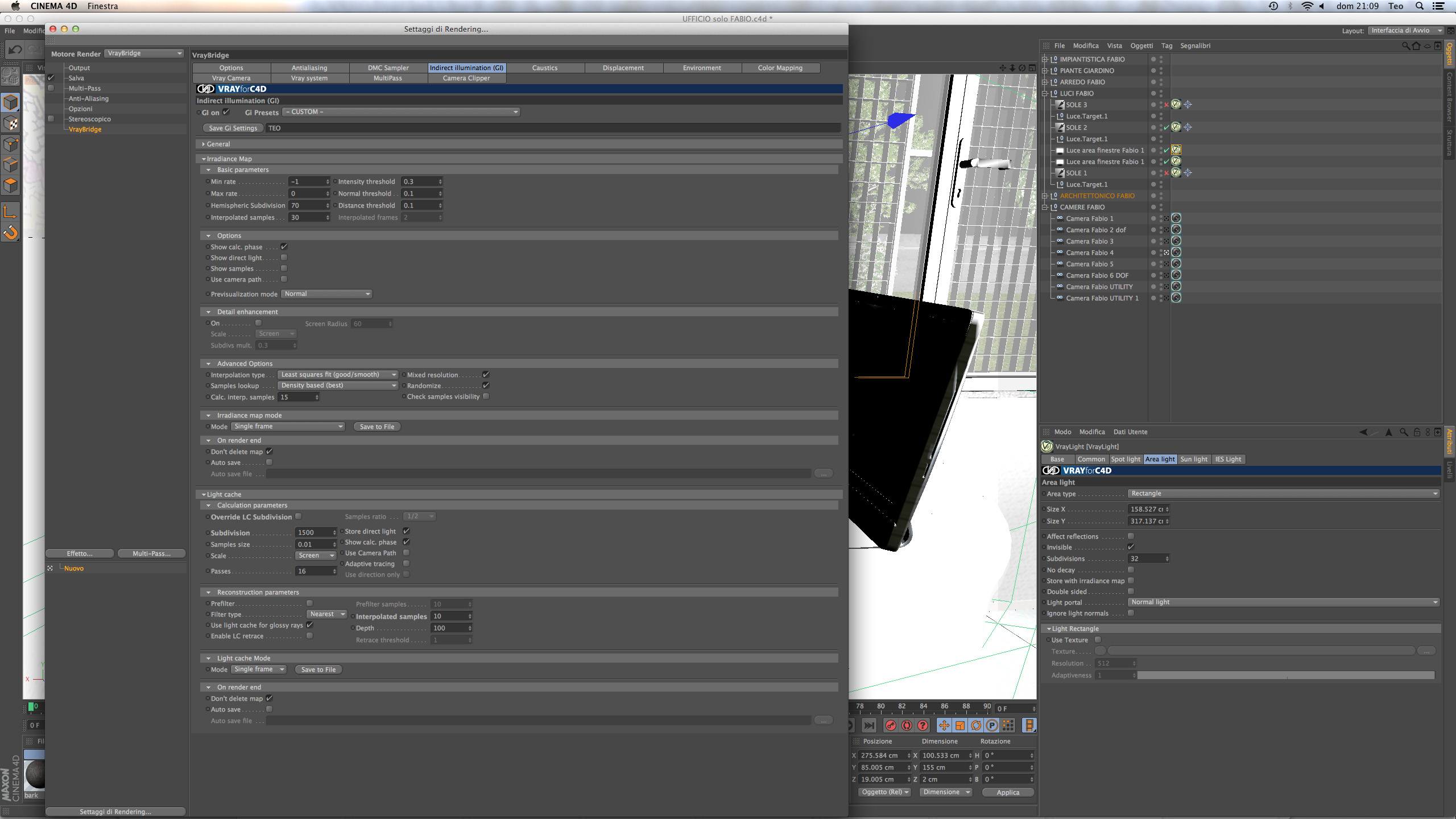Enable Detail enhancement On checkbox
Image resolution: width=1456 pixels, height=819 pixels.
click(258, 323)
